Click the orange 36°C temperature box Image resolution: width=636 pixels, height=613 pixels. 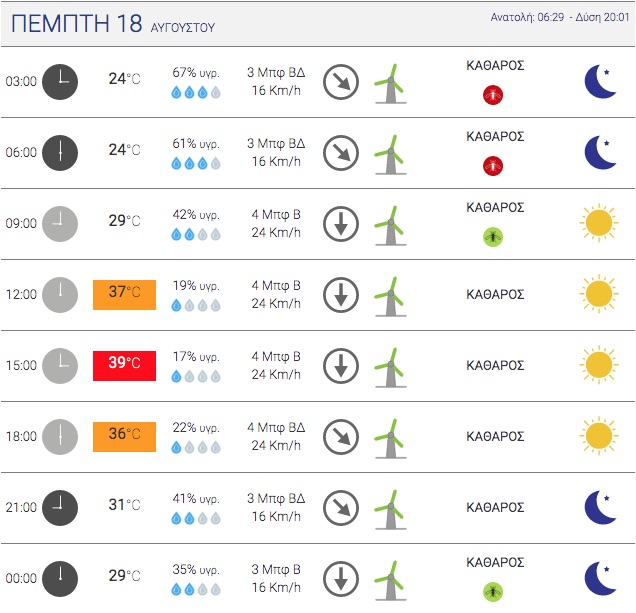pos(125,437)
